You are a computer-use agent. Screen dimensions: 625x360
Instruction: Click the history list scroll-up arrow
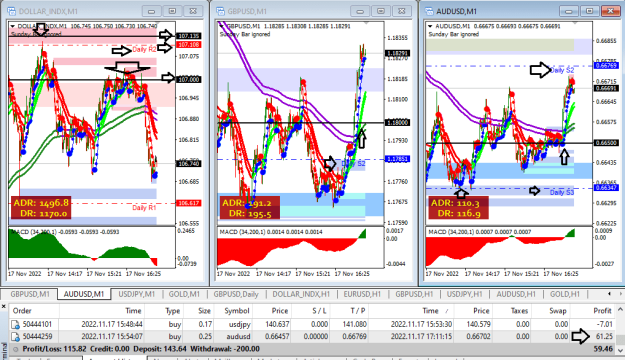click(620, 309)
